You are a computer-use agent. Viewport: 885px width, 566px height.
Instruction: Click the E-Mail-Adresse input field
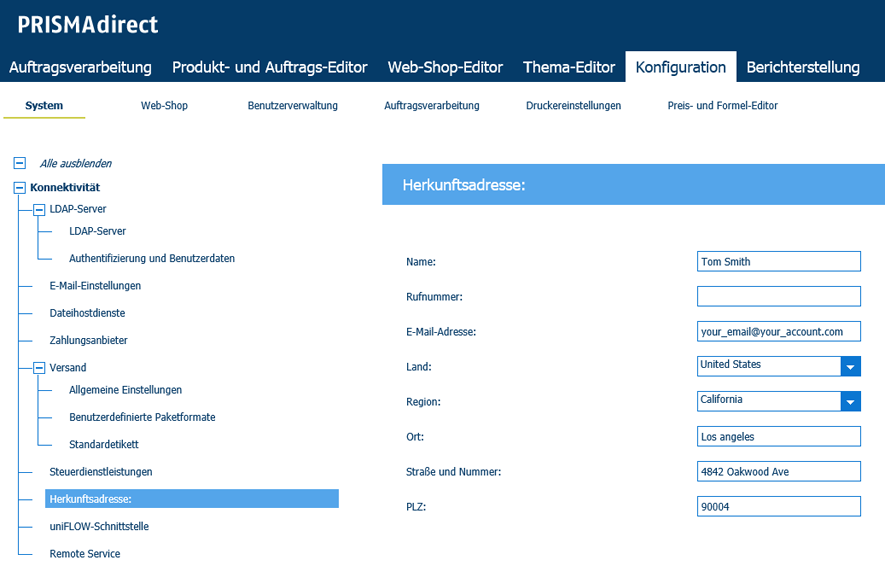[778, 331]
